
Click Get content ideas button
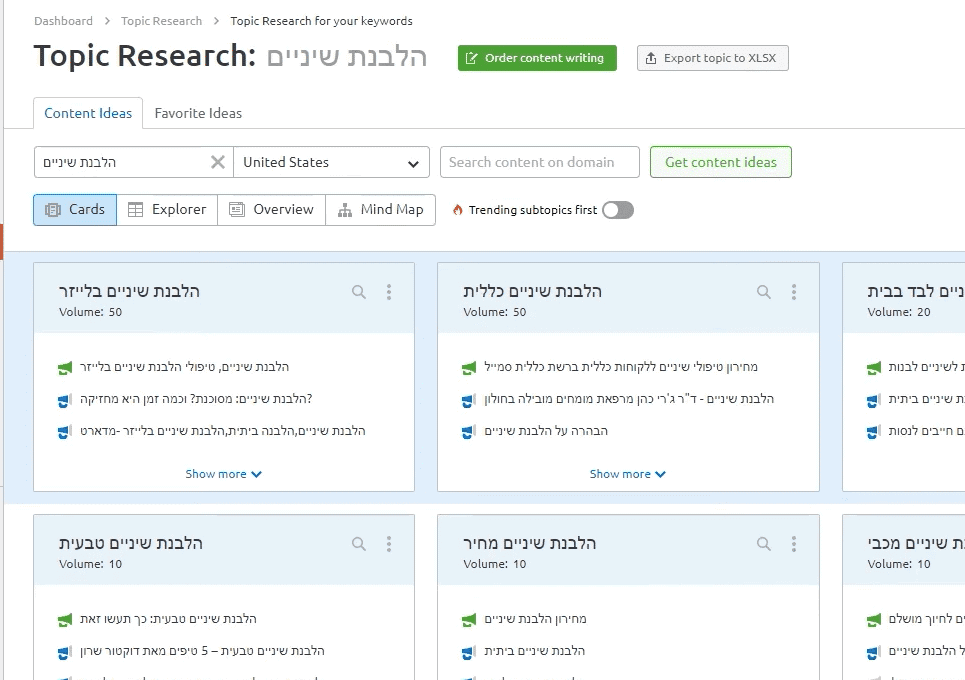click(721, 162)
